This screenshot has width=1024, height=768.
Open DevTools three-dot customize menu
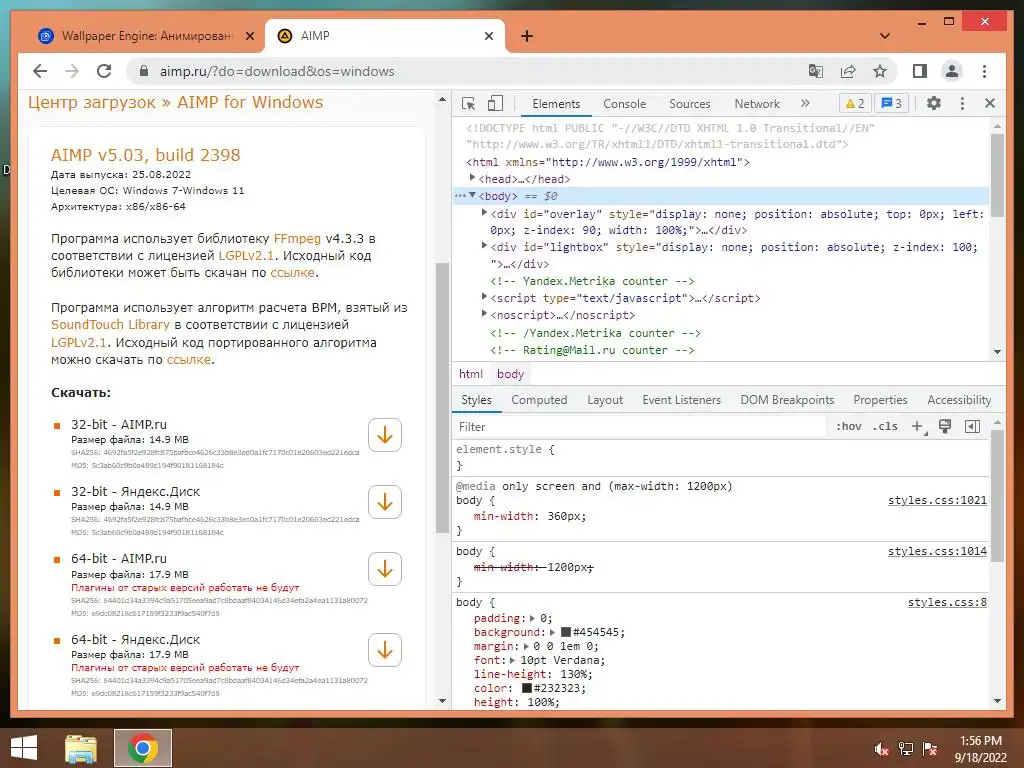(962, 103)
